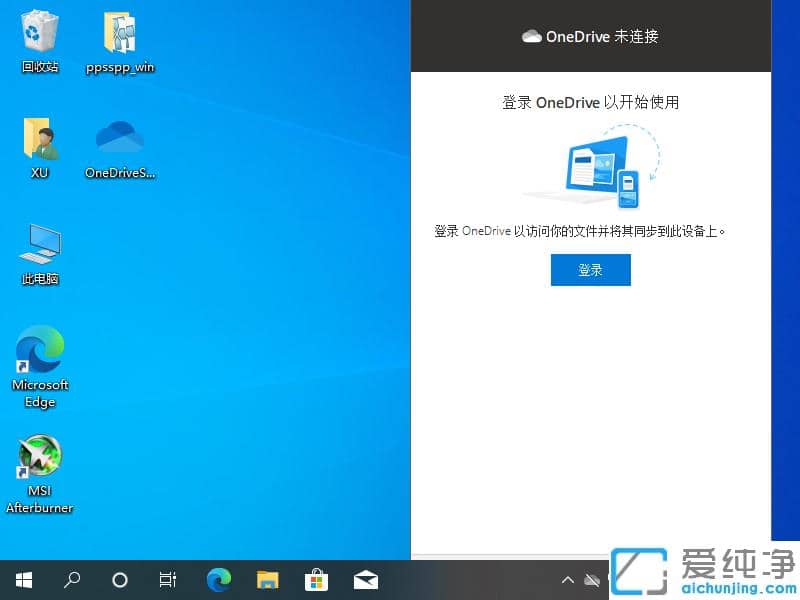
Task: Activate Cortana from the taskbar
Action: [x=119, y=579]
